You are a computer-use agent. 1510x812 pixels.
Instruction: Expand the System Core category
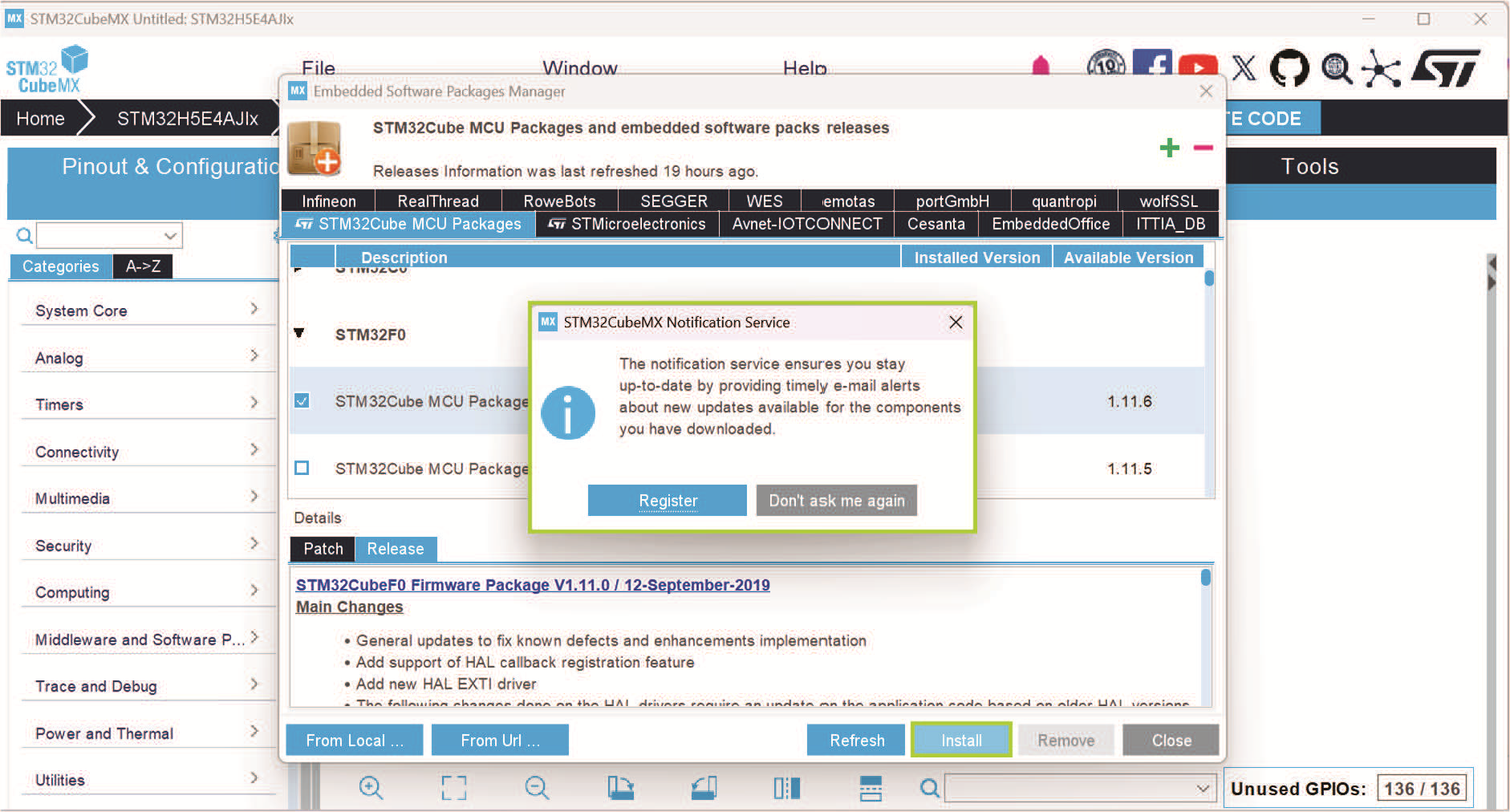click(x=254, y=309)
